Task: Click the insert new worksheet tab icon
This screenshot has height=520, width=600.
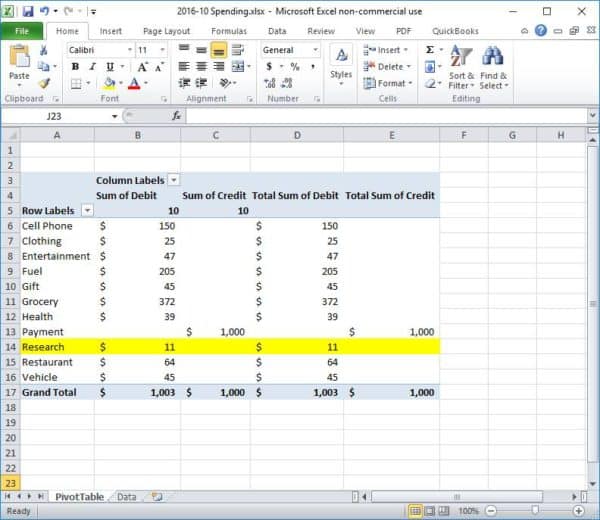Action: point(157,497)
